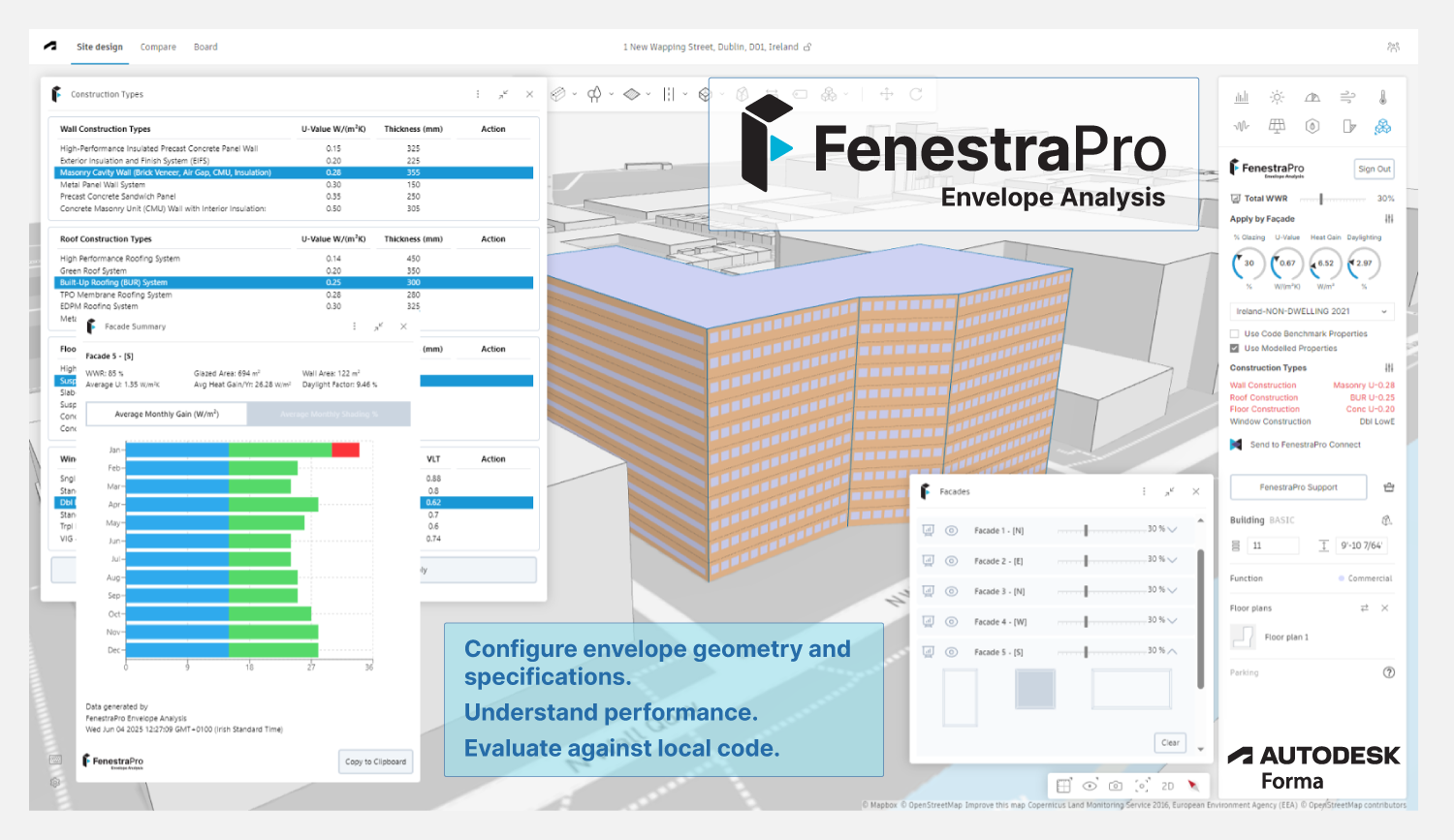Switch to the Compare tab
Screen dimensions: 1454x840
click(158, 47)
